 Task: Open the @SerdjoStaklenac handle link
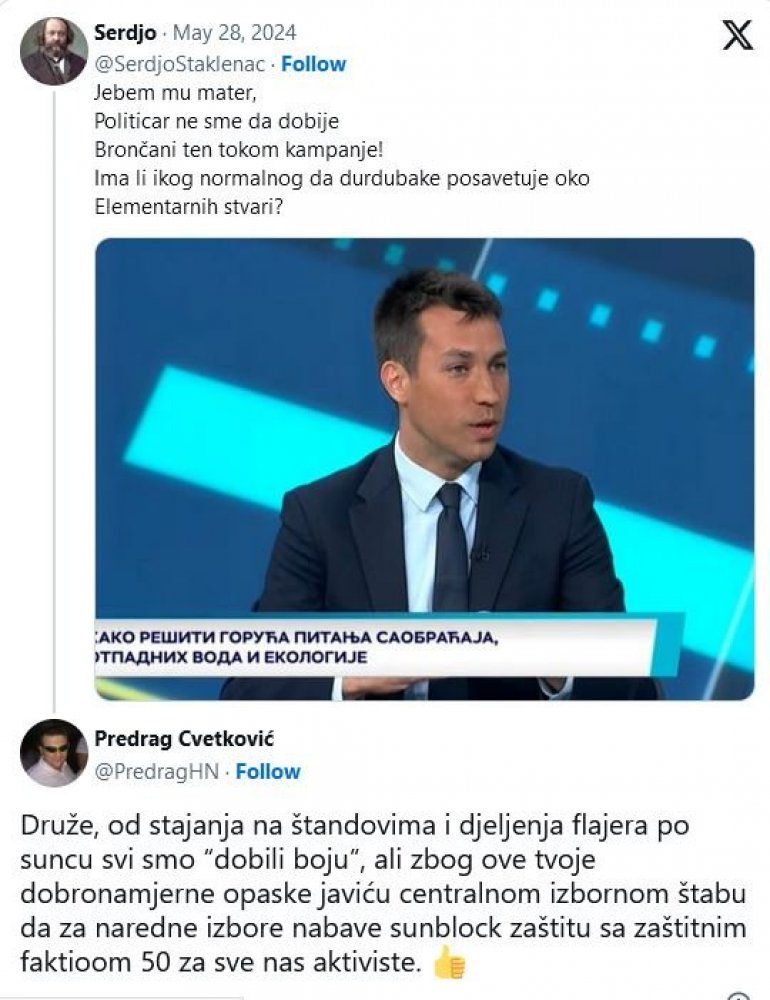179,64
